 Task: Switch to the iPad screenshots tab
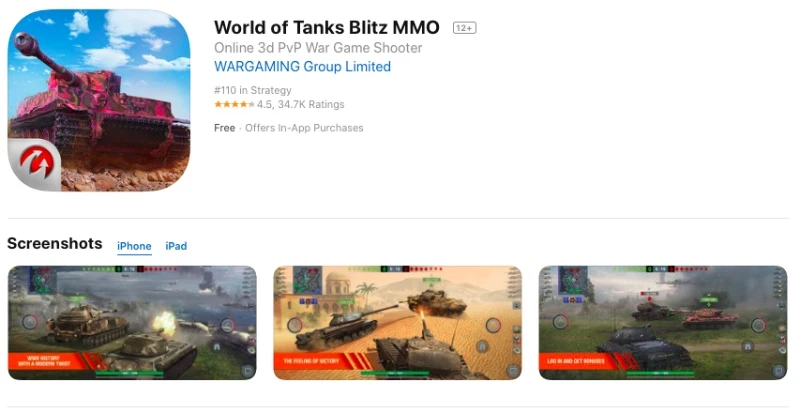point(176,246)
